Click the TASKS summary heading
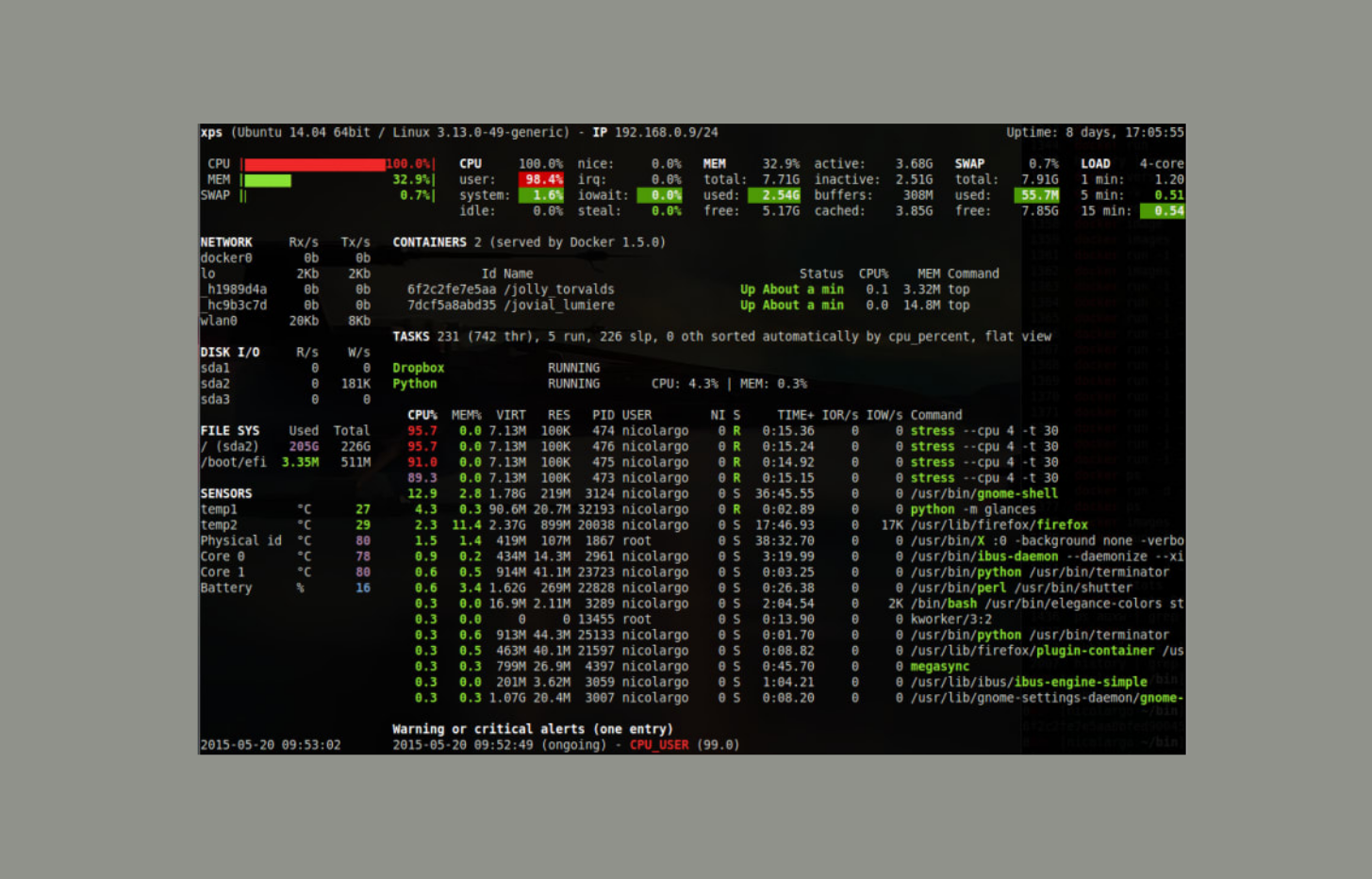Viewport: 1372px width, 879px height. coord(411,337)
